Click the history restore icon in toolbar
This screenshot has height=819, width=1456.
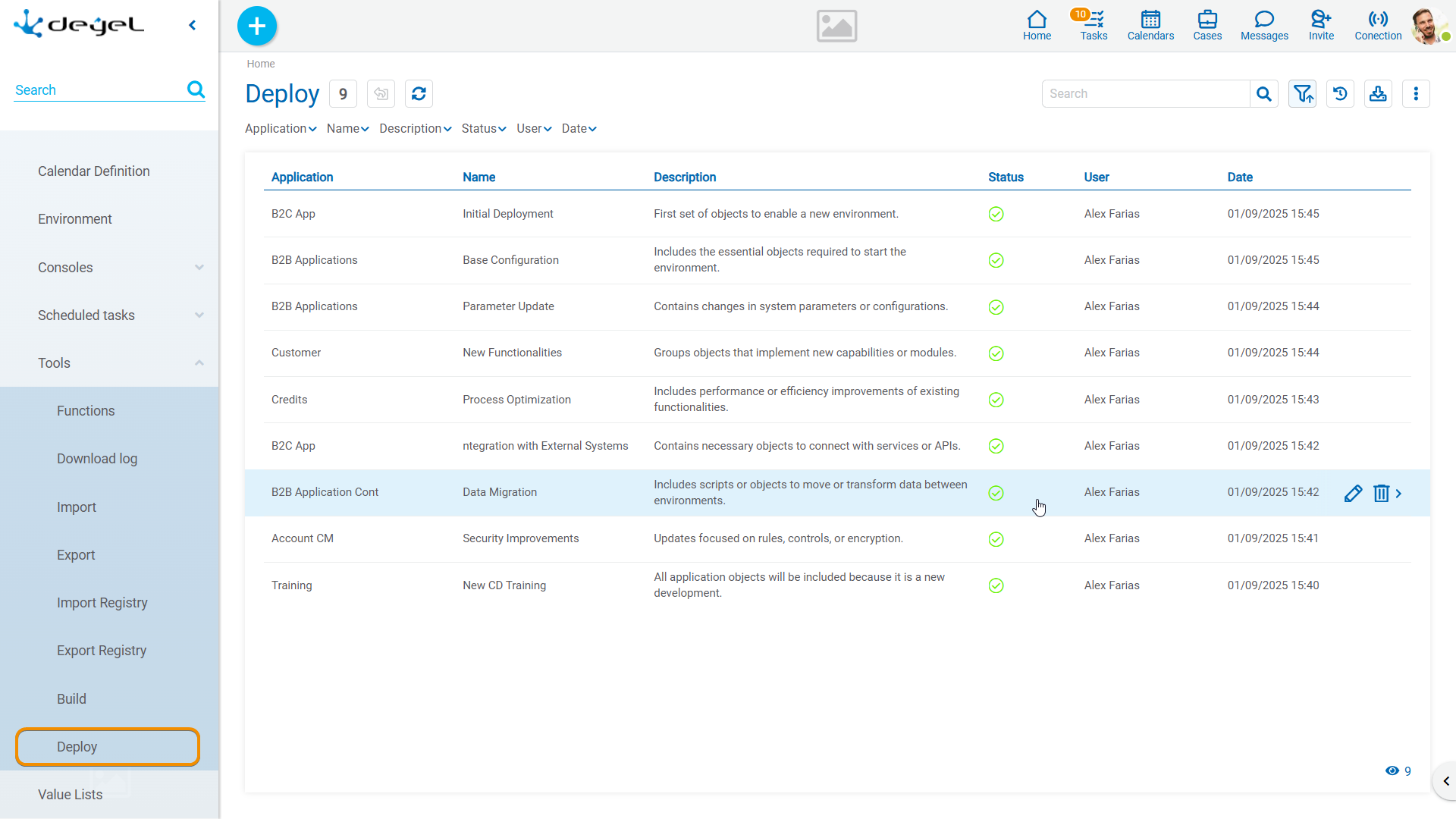pyautogui.click(x=1340, y=94)
